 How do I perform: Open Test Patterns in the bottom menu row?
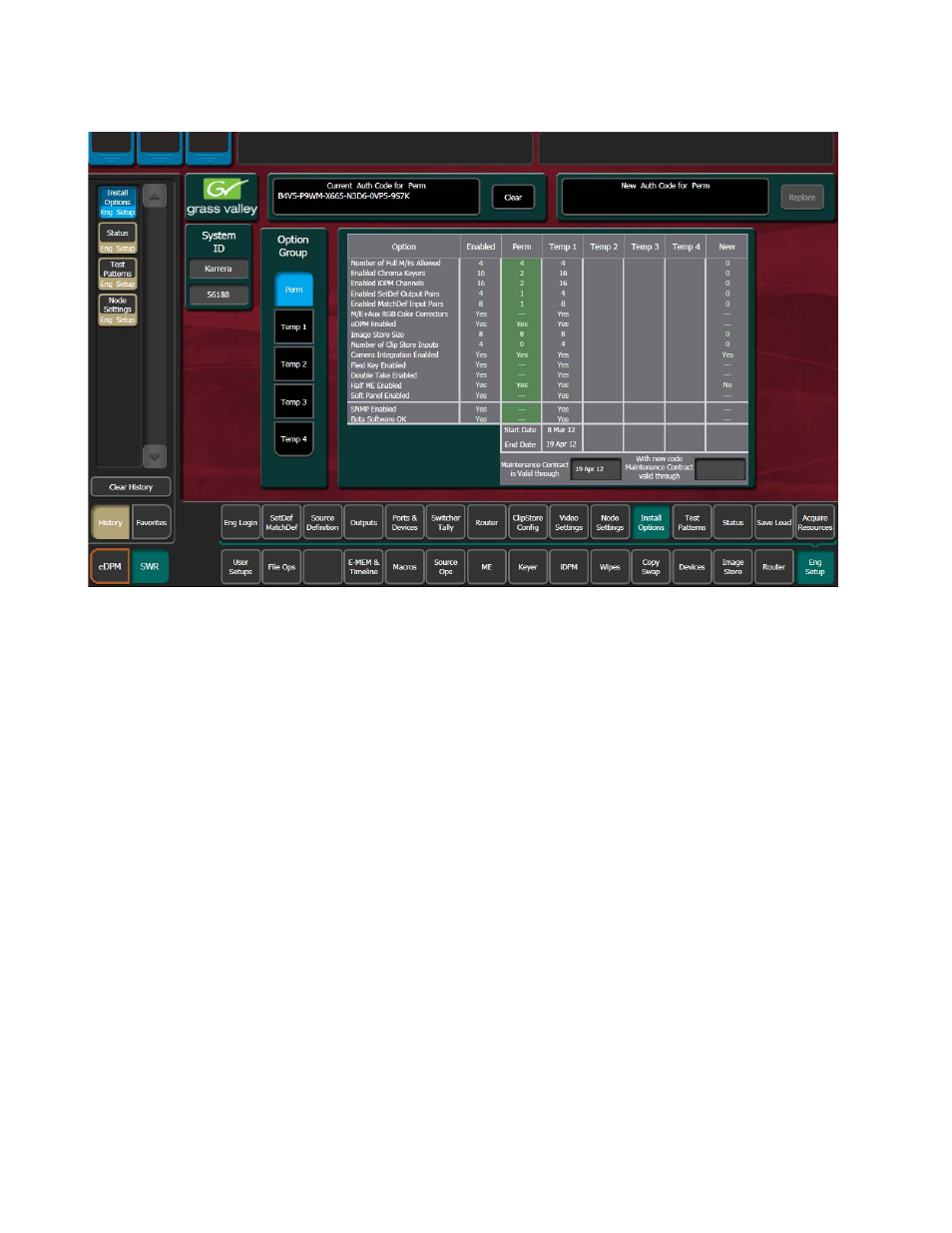[692, 522]
